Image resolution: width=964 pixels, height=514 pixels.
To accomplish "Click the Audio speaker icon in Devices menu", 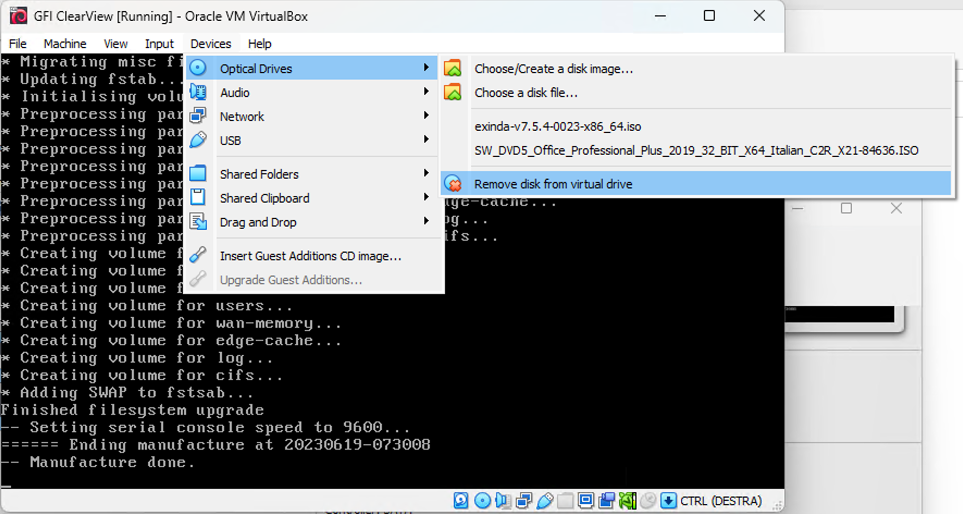I will coord(198,92).
